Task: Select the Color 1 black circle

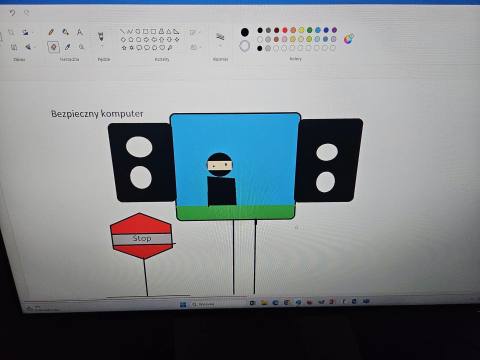Action: [245, 32]
